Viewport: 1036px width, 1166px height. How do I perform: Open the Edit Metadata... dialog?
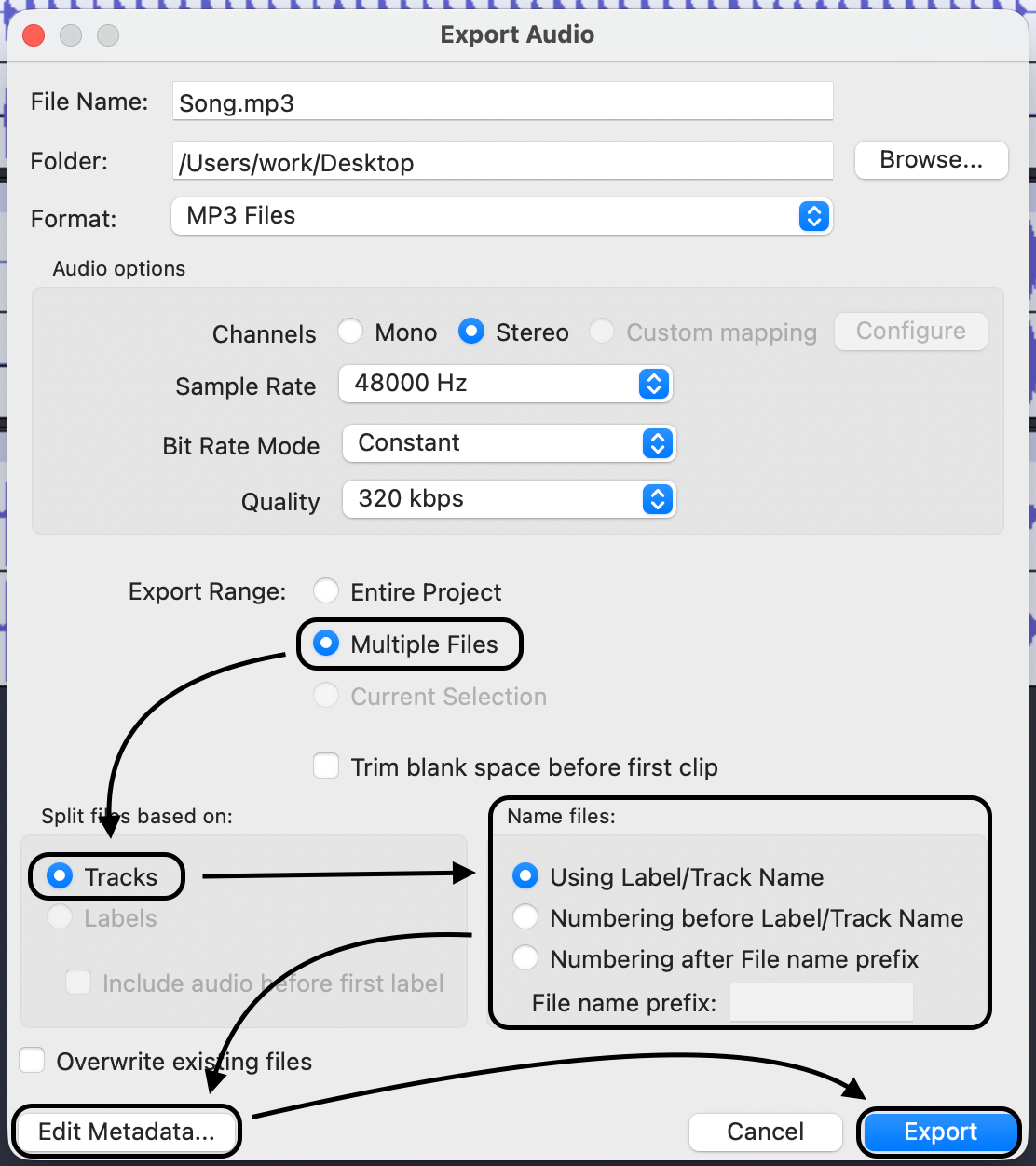(126, 1132)
